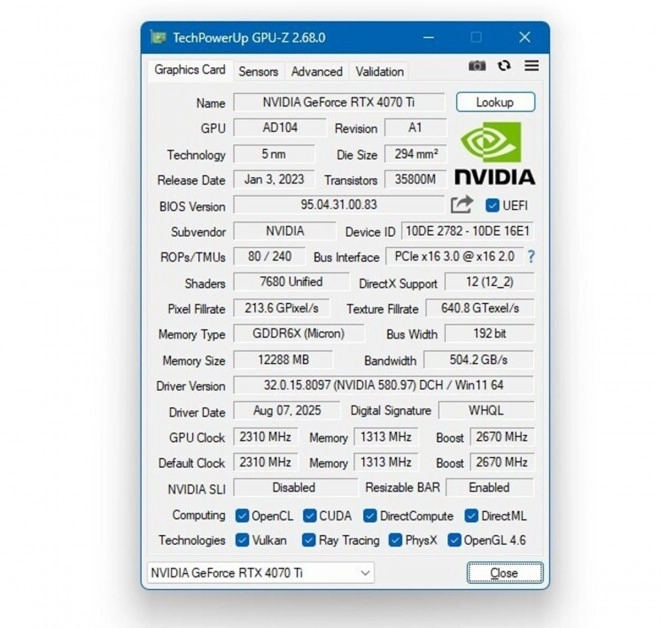Click the Memory Type GDDR6X (Micron)
This screenshot has height=628, width=660.
click(x=298, y=333)
